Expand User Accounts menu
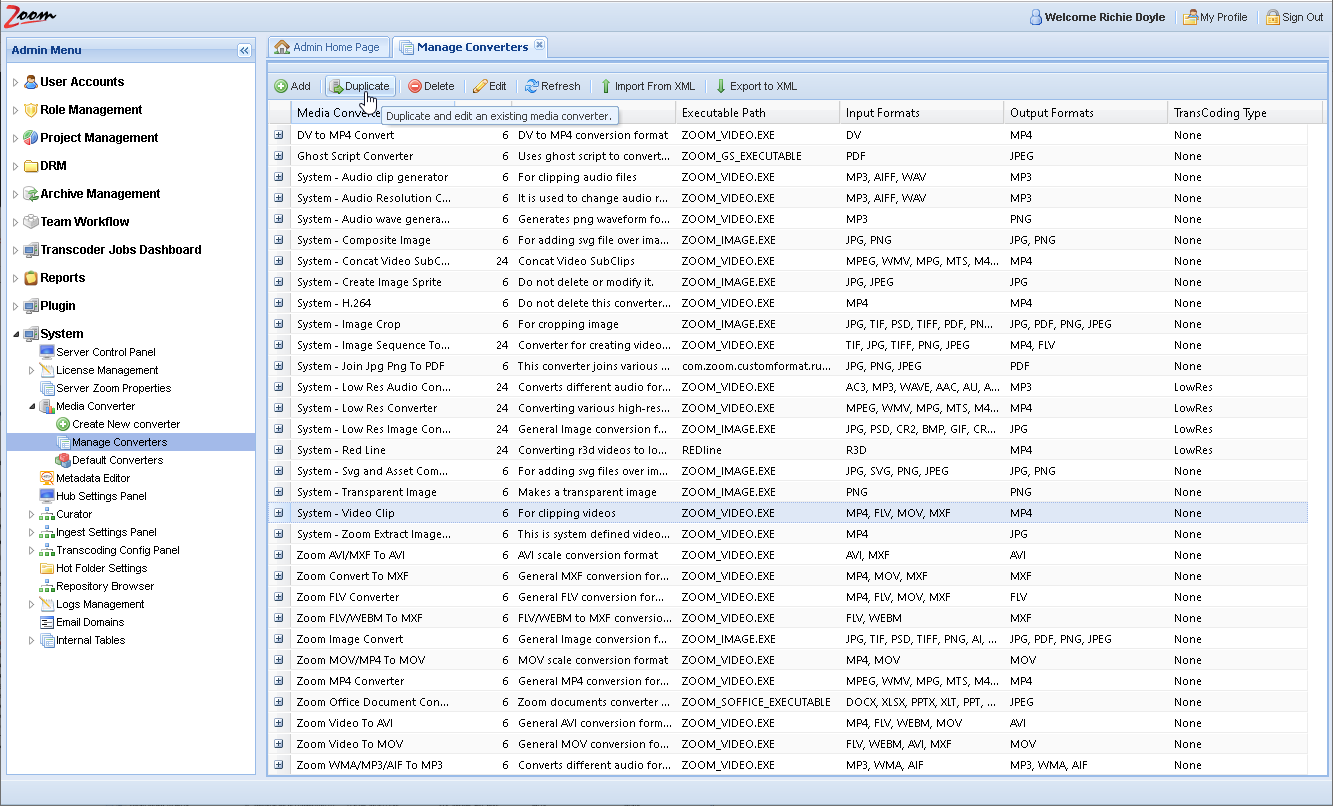Viewport: 1333px width, 806px height. click(x=15, y=82)
